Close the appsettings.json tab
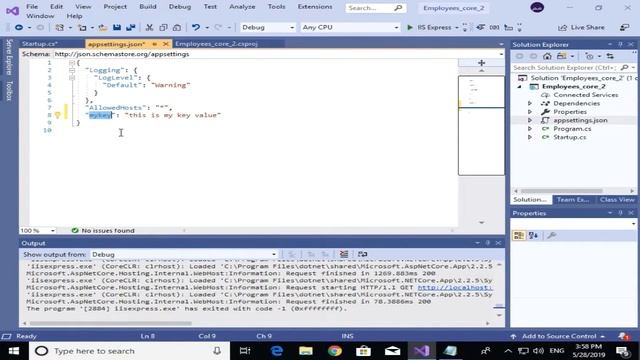Image resolution: width=640 pixels, height=360 pixels. pos(165,44)
